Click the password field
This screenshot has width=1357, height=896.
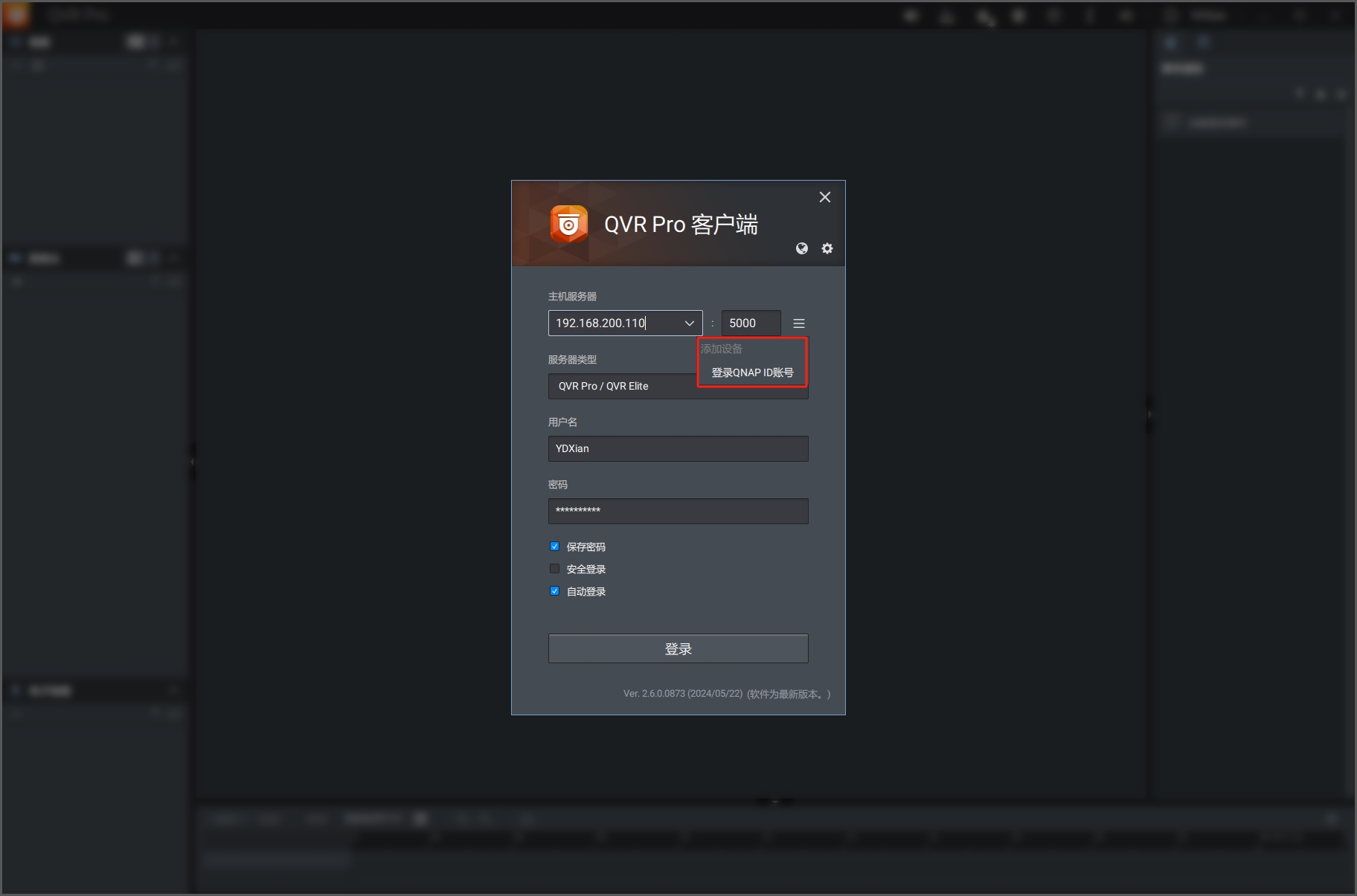[x=678, y=511]
